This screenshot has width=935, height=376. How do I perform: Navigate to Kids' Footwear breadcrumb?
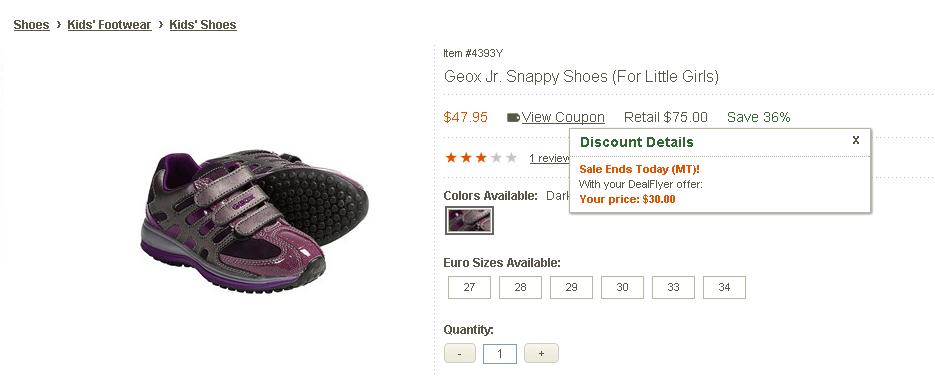tap(109, 25)
